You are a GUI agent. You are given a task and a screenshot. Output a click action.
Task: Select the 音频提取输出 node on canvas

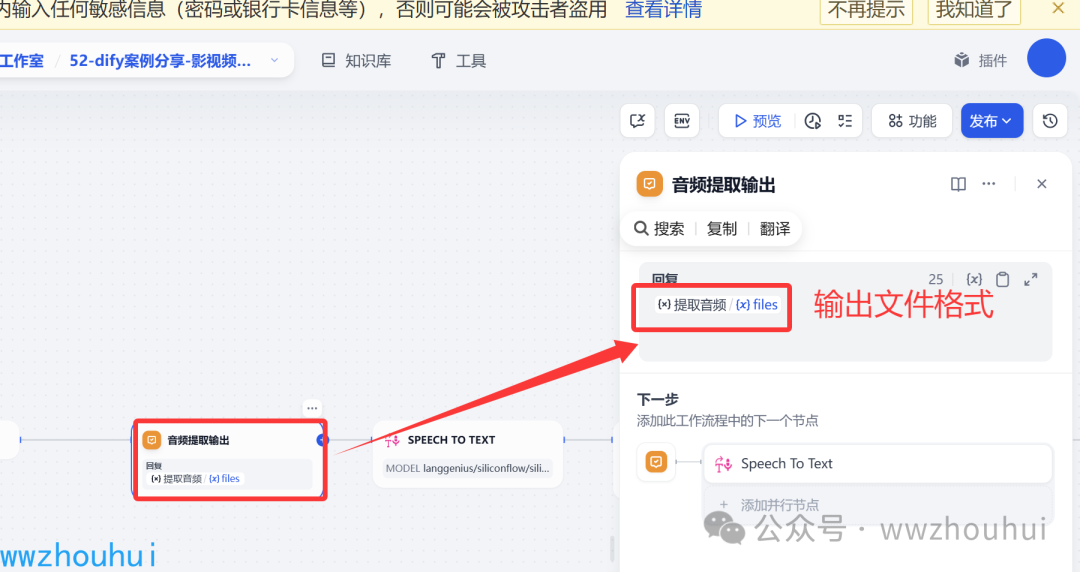click(229, 460)
